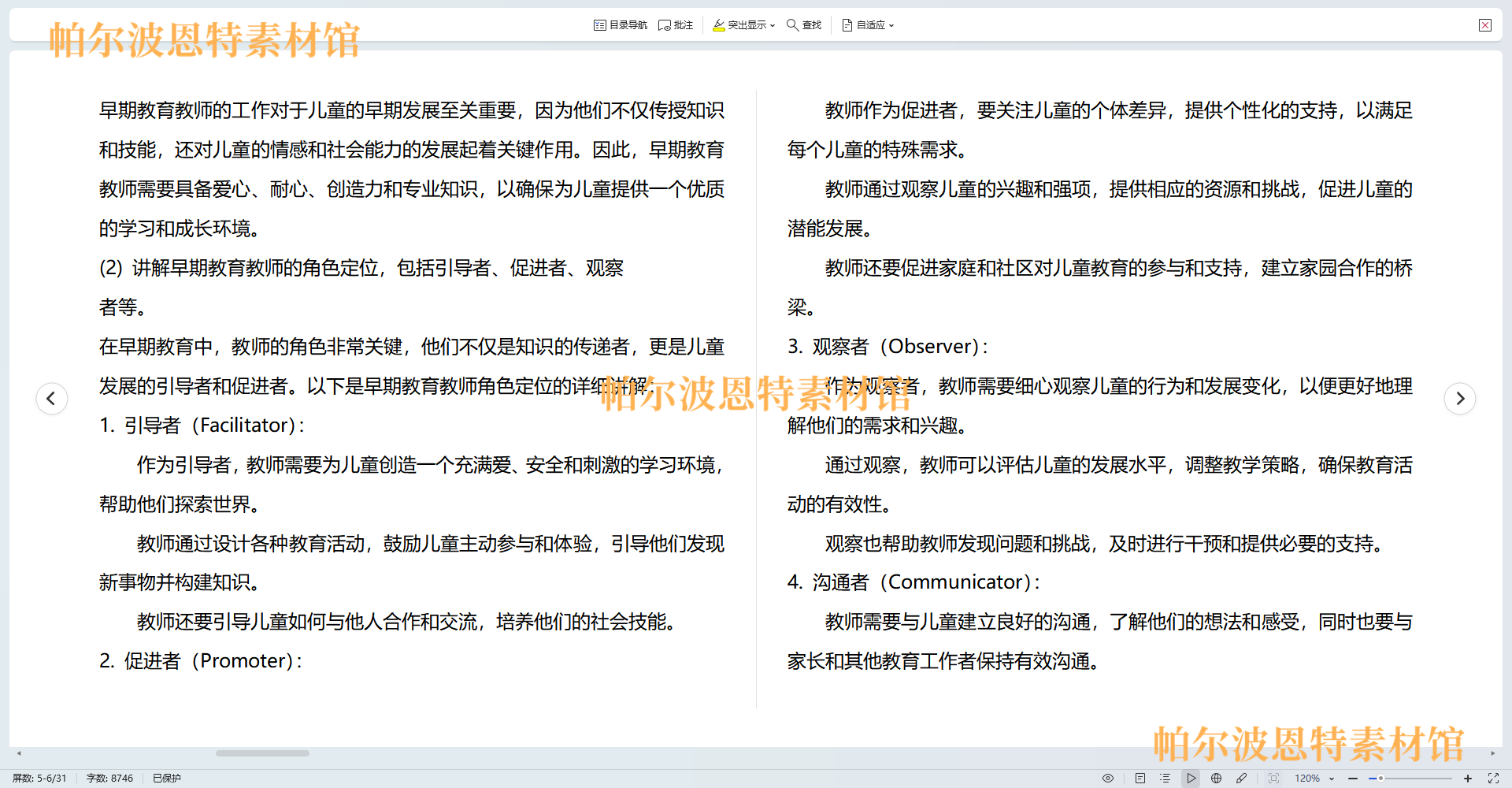Click the 字数: 8746 word count

click(109, 778)
